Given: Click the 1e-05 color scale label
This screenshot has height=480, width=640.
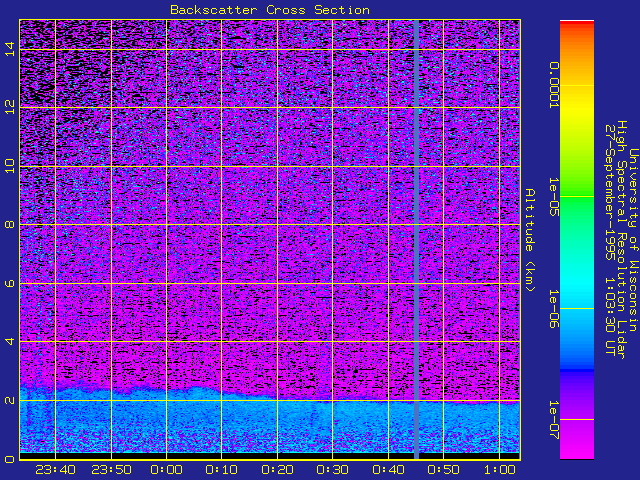Looking at the screenshot, I should 553,197.
